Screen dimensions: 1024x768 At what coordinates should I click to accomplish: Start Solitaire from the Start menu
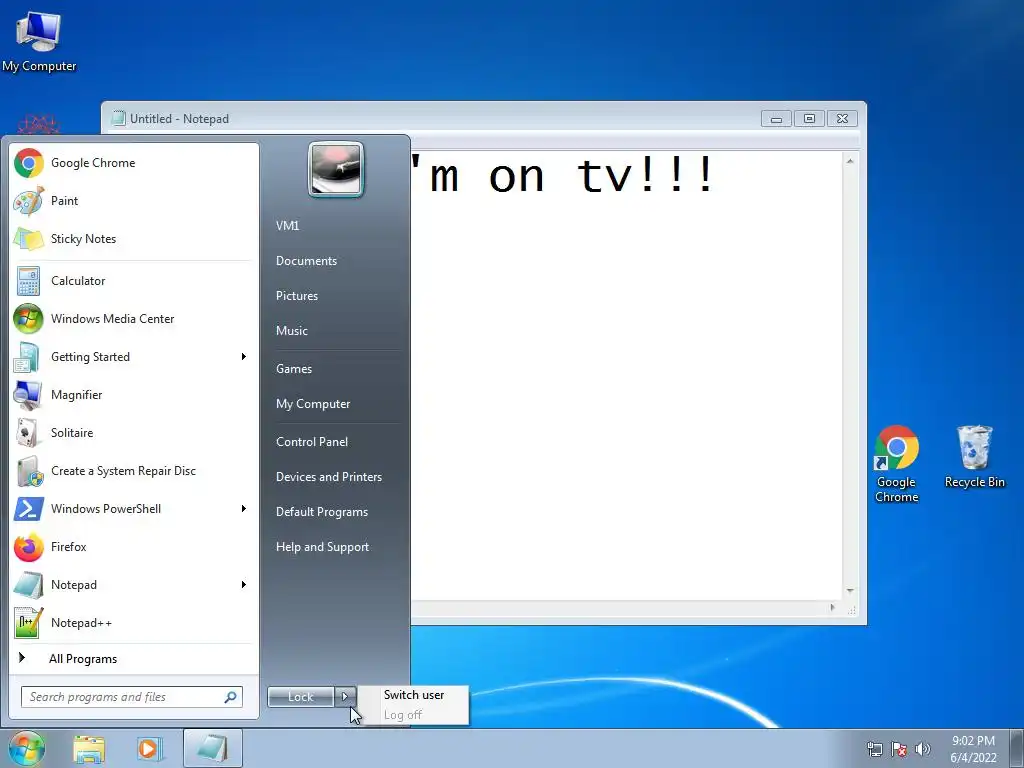[x=133, y=432]
